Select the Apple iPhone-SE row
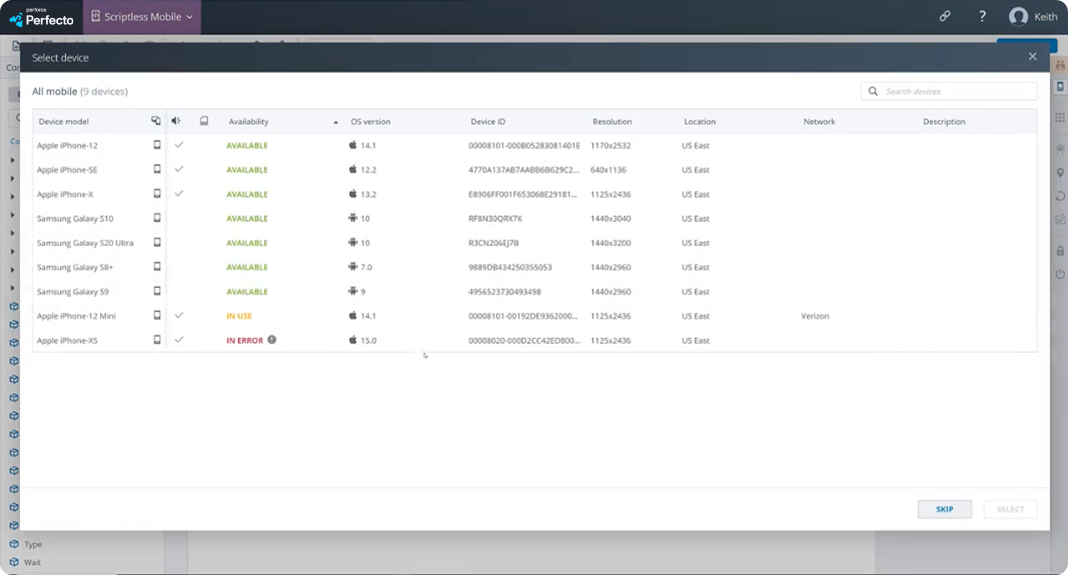Screen dimensions: 1068x575 coord(535,170)
